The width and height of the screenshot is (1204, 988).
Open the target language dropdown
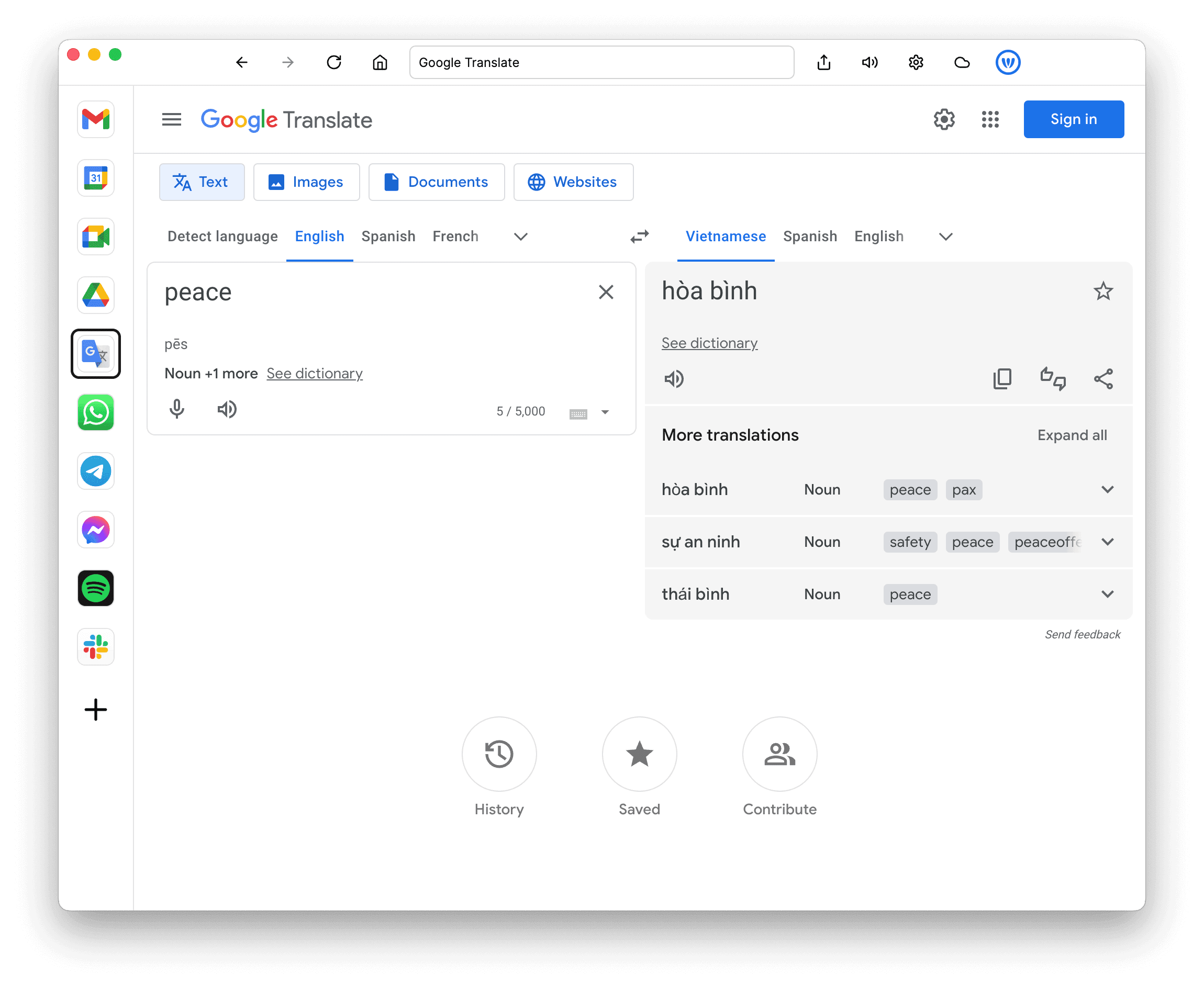(944, 237)
